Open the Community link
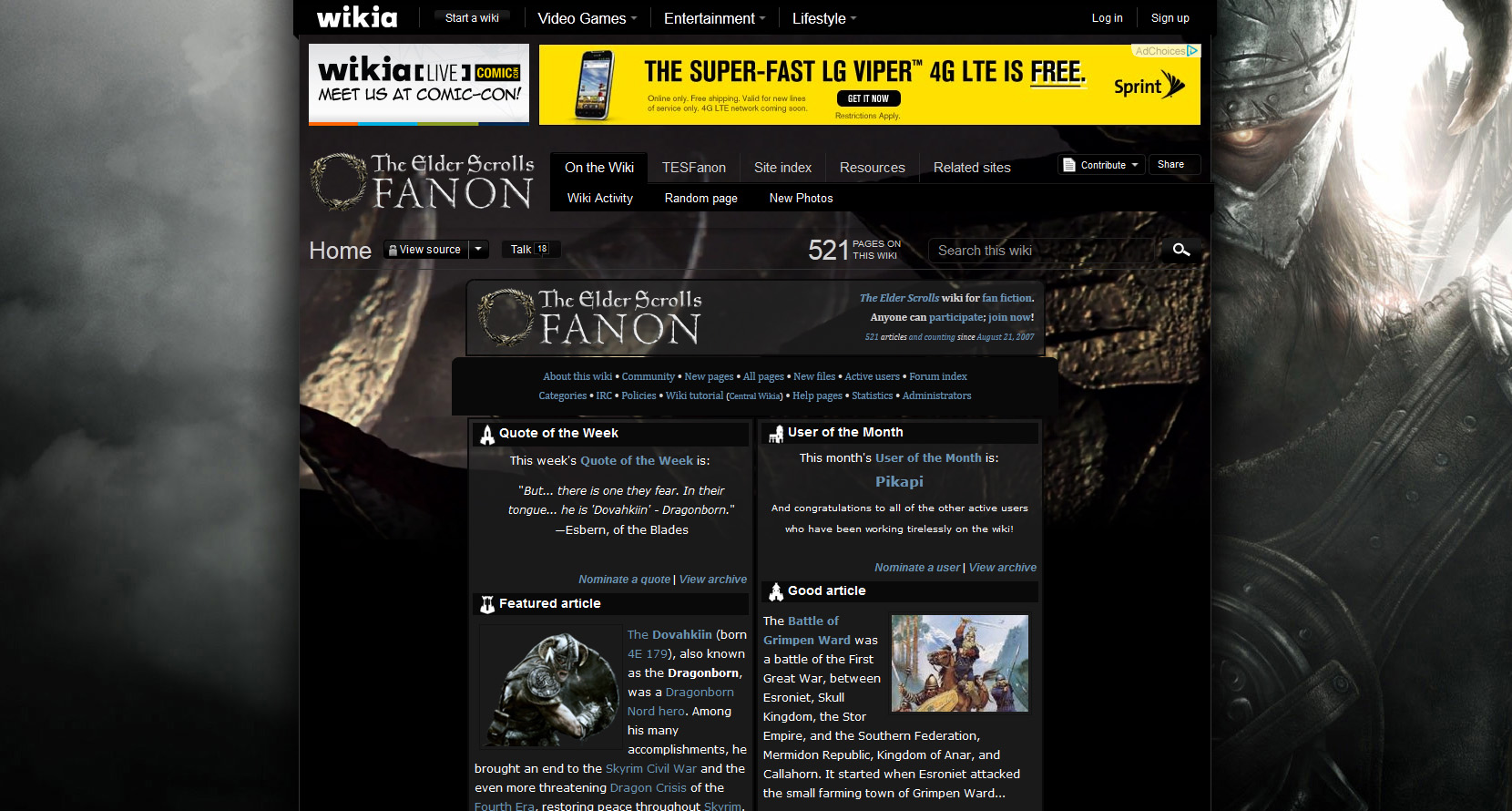This screenshot has height=811, width=1512. (649, 376)
